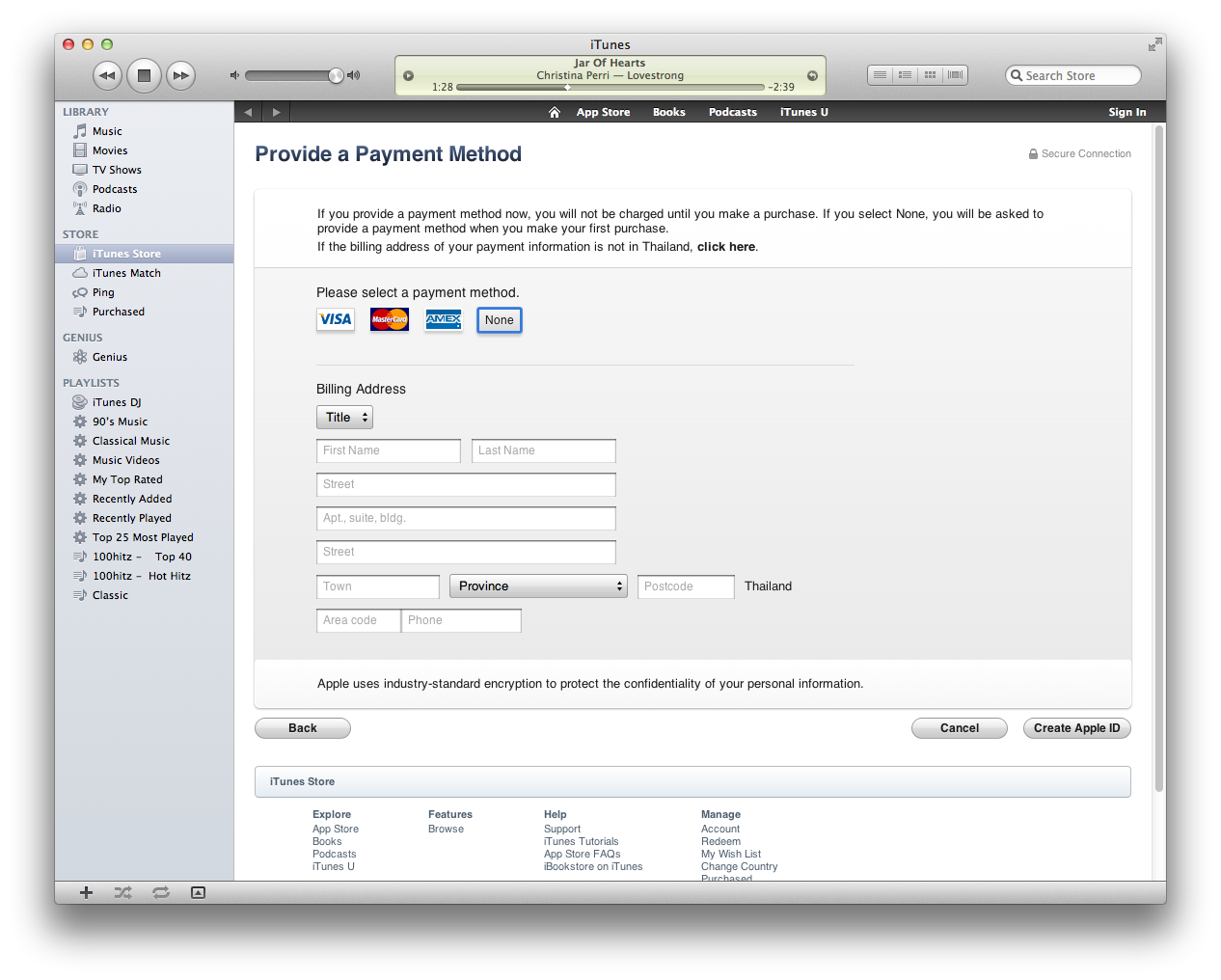Open the Top 25 Most Played playlist

tap(144, 537)
